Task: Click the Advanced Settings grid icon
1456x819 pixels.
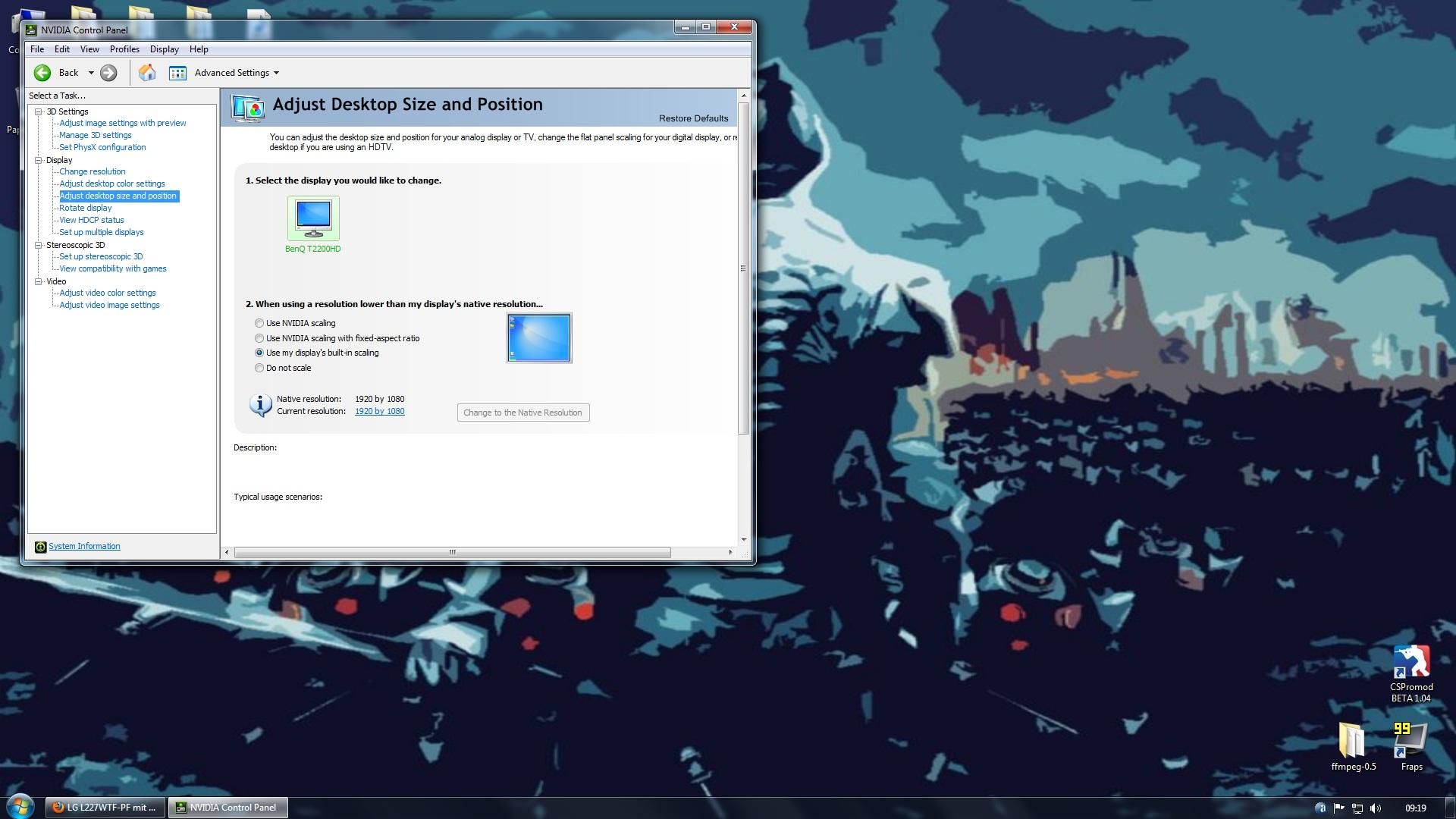Action: [x=177, y=73]
